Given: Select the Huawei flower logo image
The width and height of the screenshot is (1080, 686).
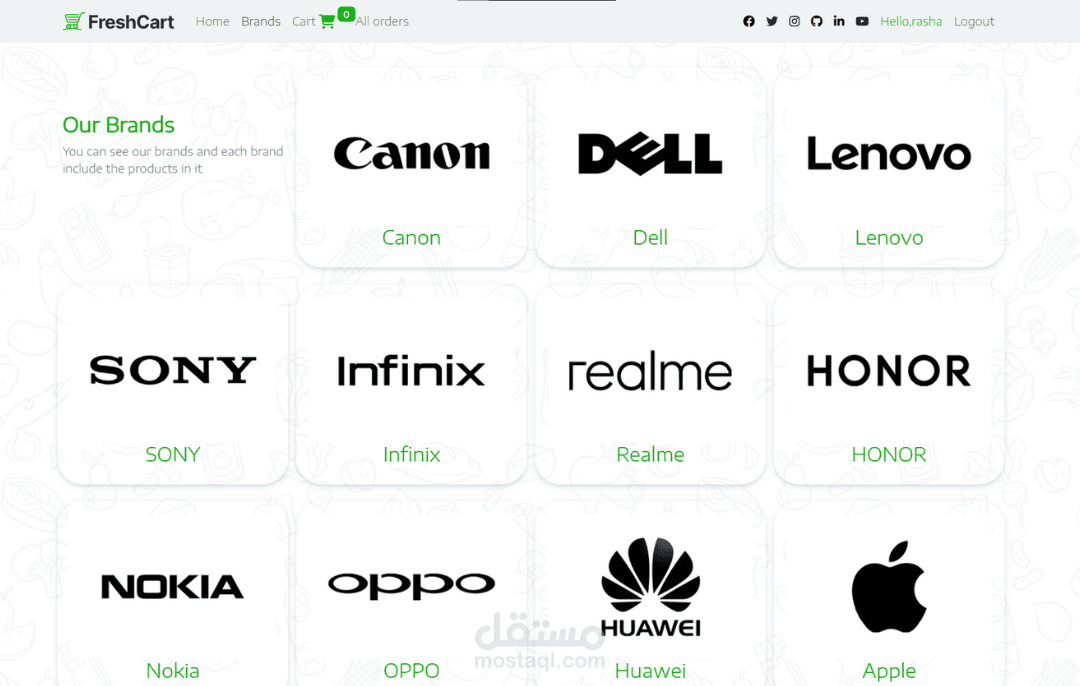Looking at the screenshot, I should pyautogui.click(x=650, y=587).
